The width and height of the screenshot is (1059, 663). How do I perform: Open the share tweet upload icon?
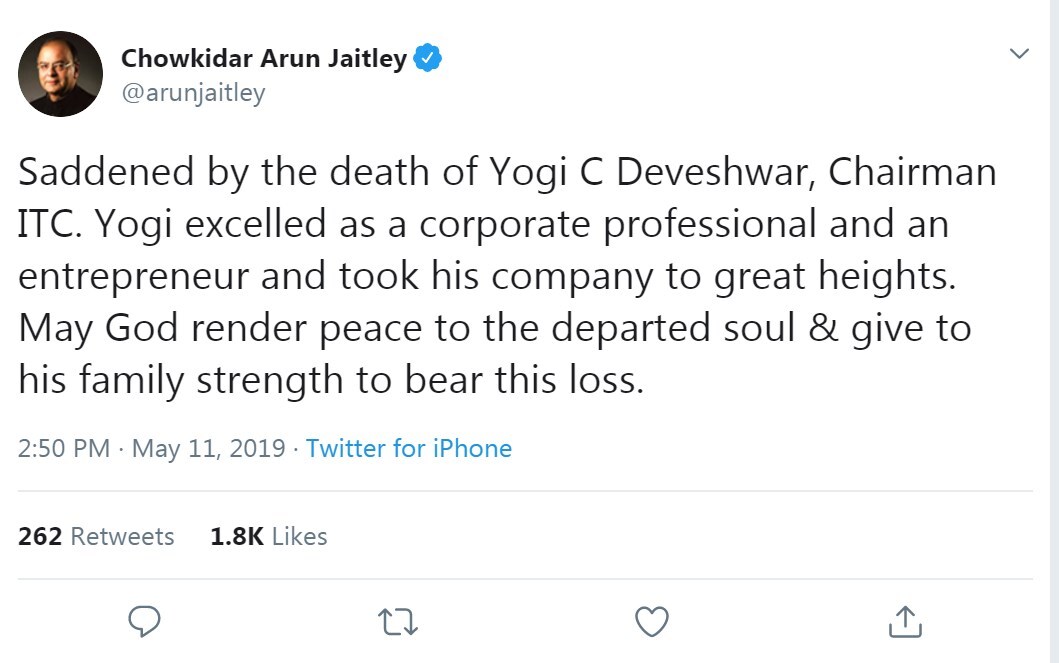pyautogui.click(x=905, y=621)
